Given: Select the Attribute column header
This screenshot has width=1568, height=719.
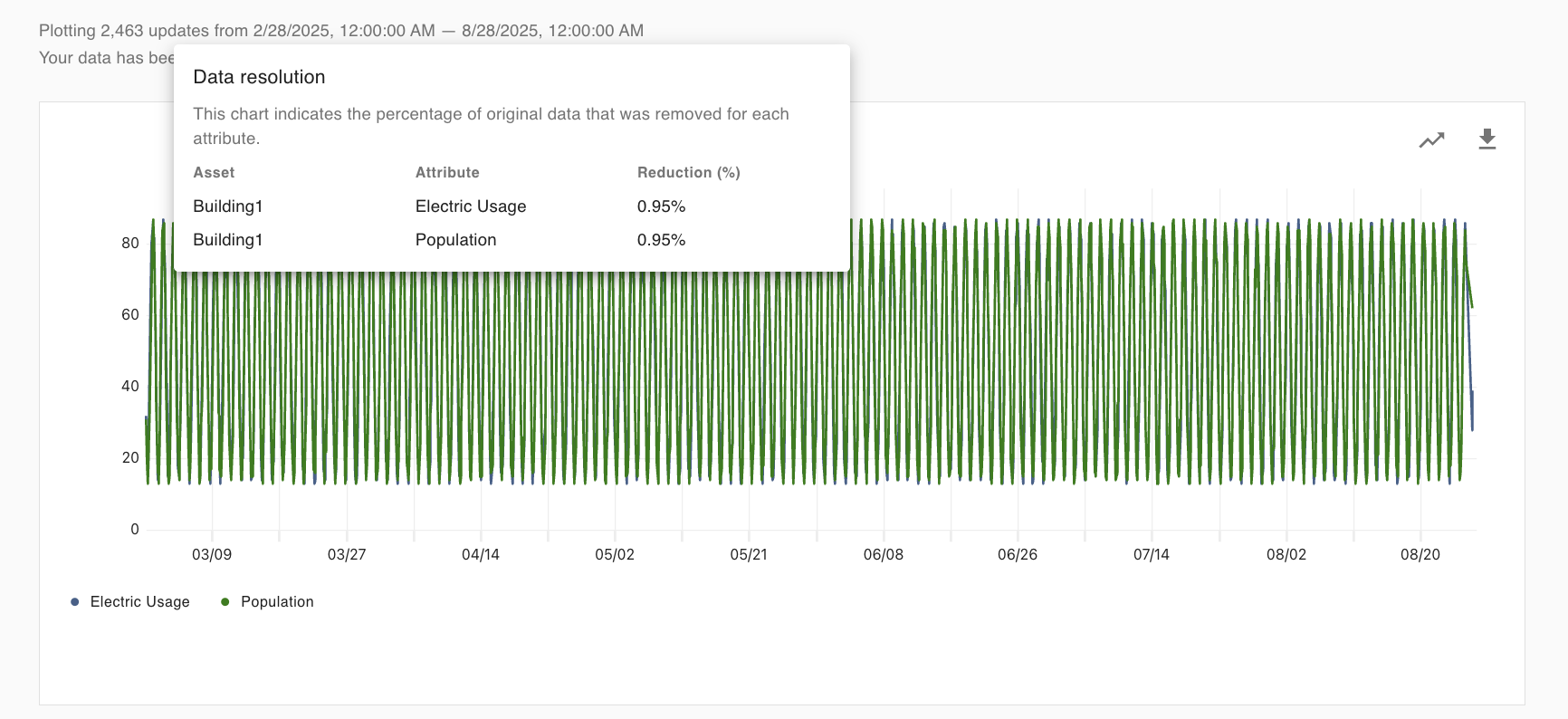Looking at the screenshot, I should [447, 173].
